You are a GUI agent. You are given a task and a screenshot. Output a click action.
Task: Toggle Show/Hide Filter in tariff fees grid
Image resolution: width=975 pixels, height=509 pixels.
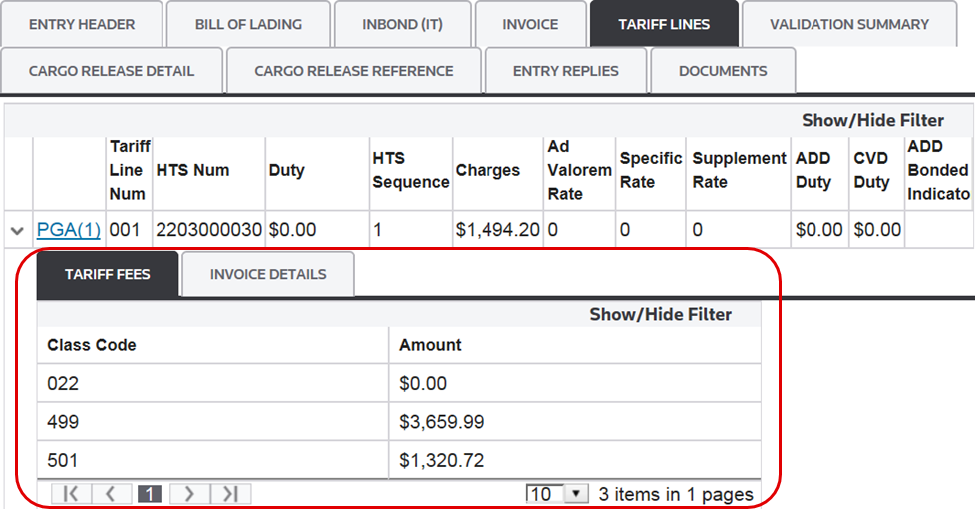(x=660, y=314)
